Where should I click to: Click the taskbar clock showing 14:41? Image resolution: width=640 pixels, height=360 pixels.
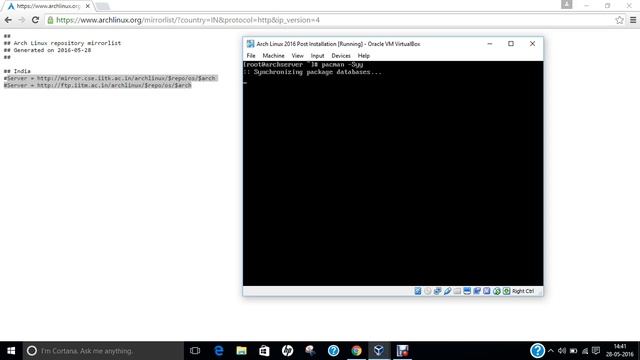click(x=620, y=351)
